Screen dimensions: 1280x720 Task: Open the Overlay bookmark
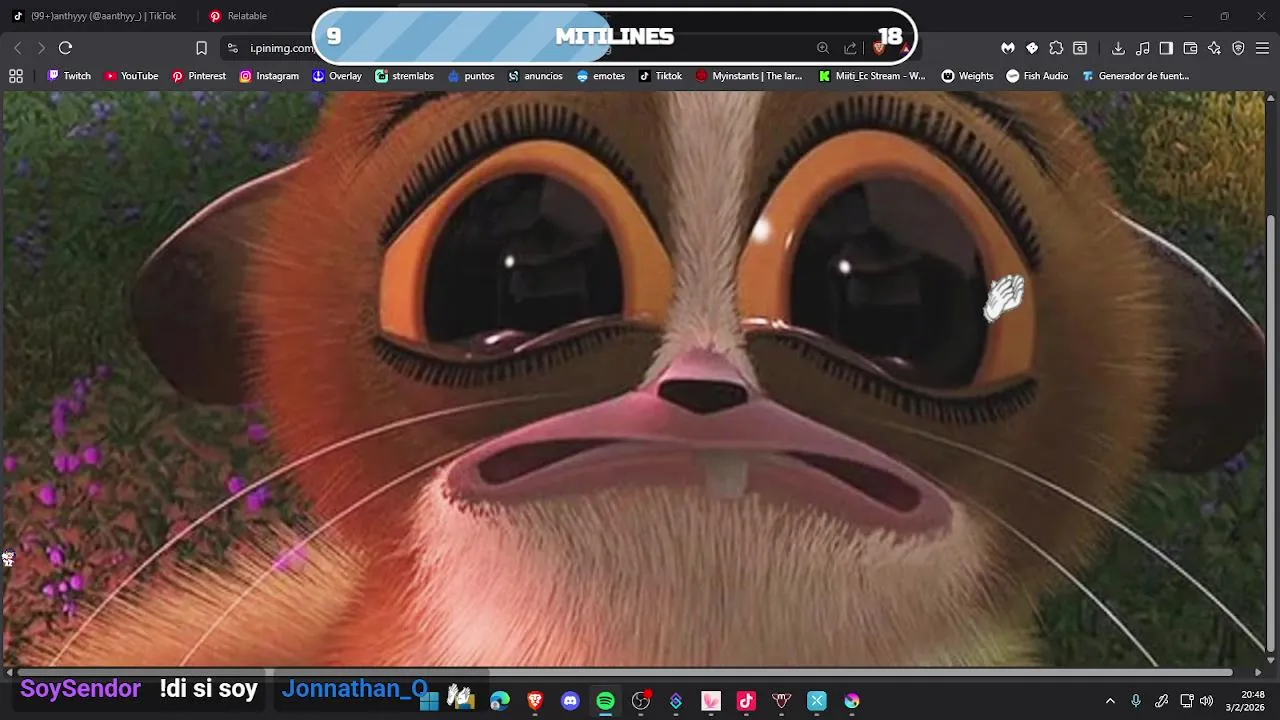click(337, 76)
